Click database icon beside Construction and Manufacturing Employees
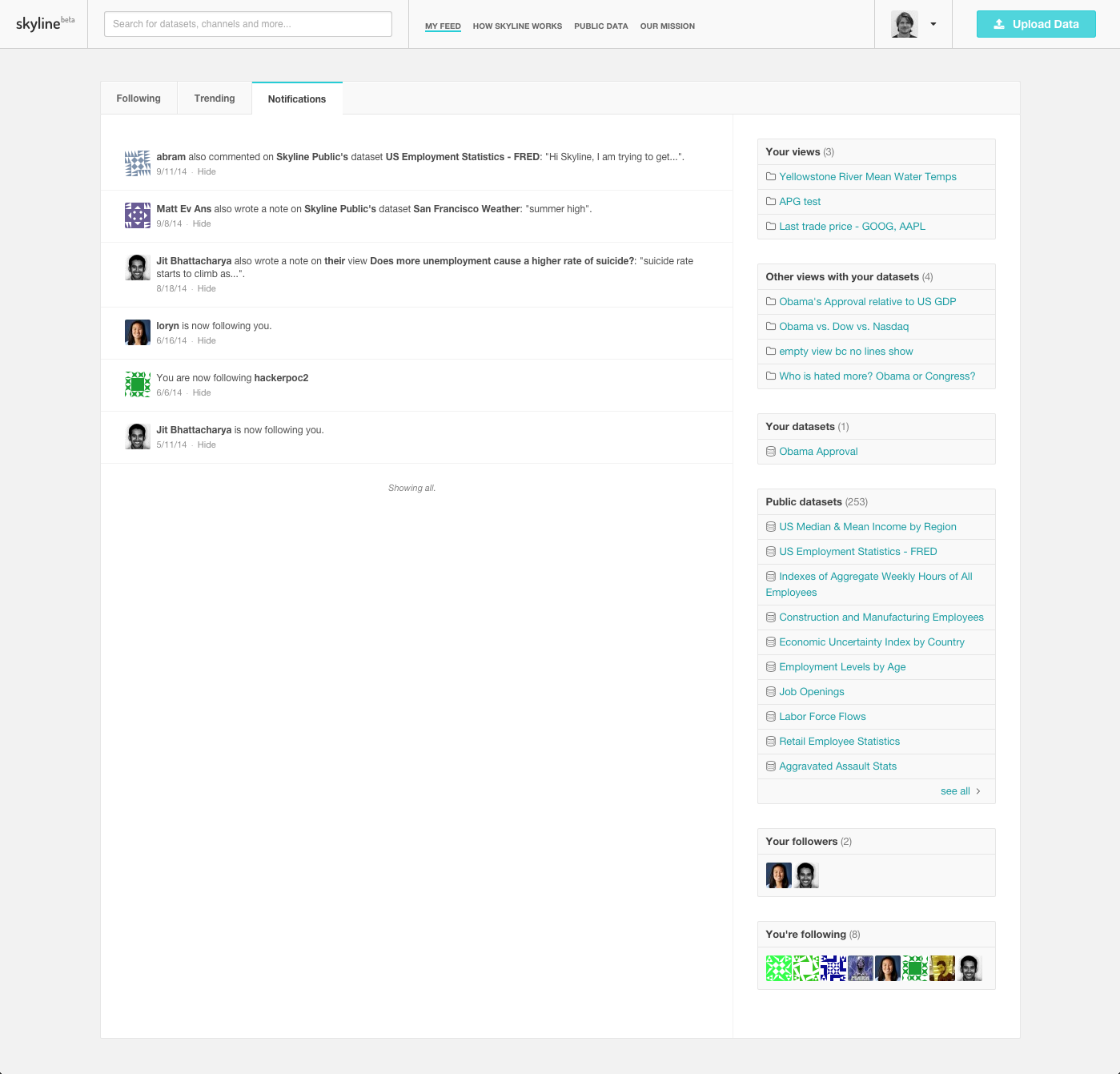Image resolution: width=1120 pixels, height=1074 pixels. point(771,617)
